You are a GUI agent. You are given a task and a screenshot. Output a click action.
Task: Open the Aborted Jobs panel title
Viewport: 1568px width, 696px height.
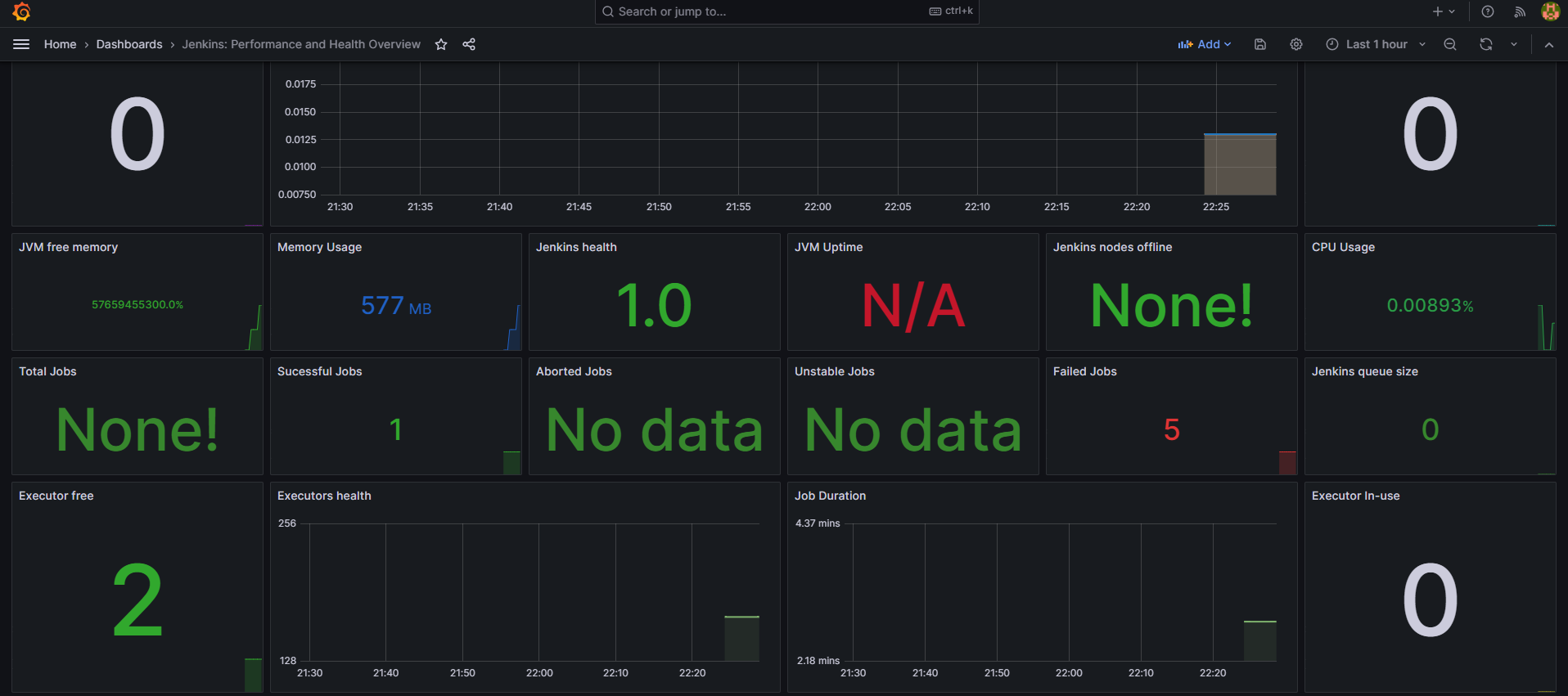[x=574, y=371]
